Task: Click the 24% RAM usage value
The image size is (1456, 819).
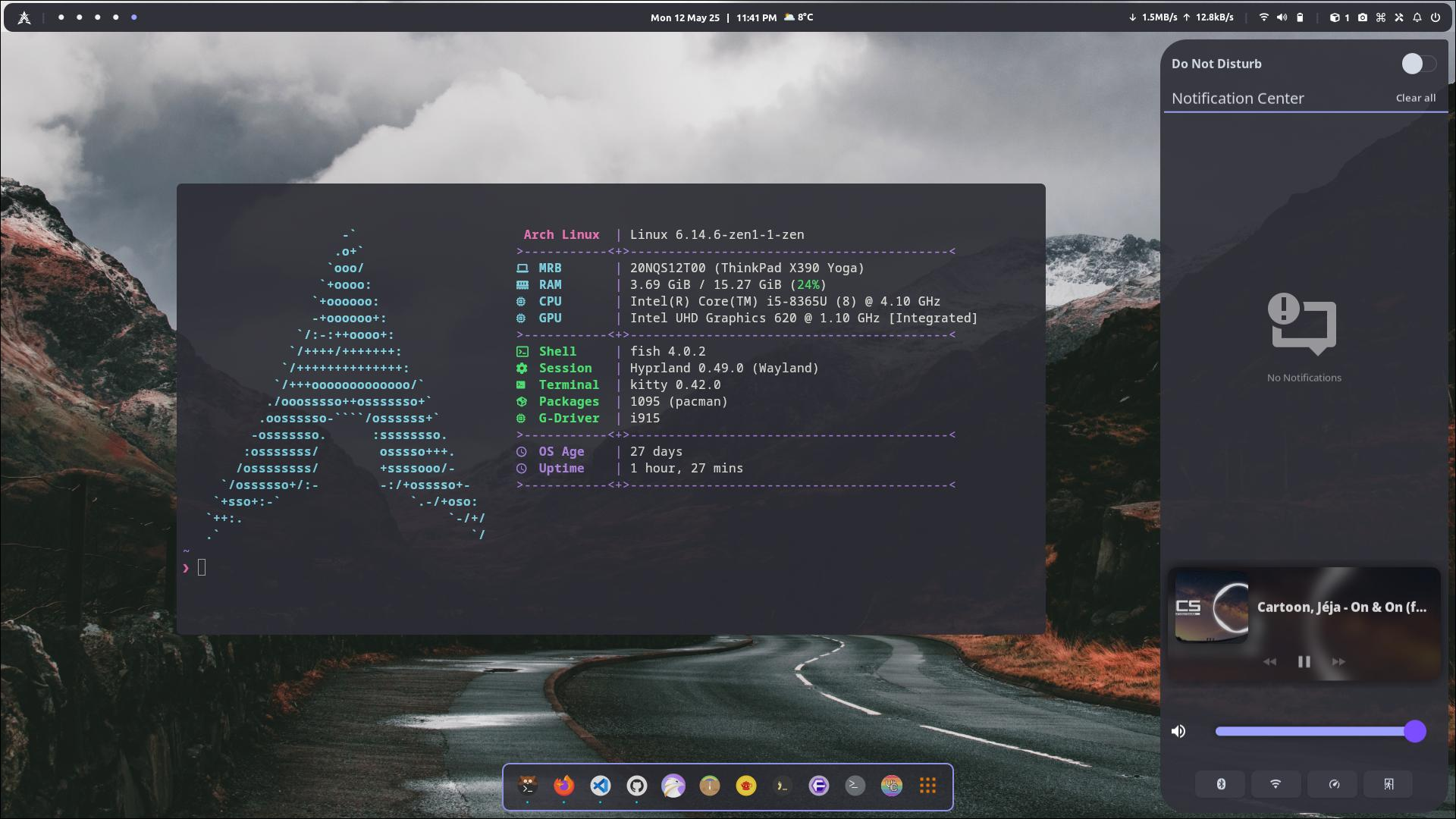Action: pos(808,285)
